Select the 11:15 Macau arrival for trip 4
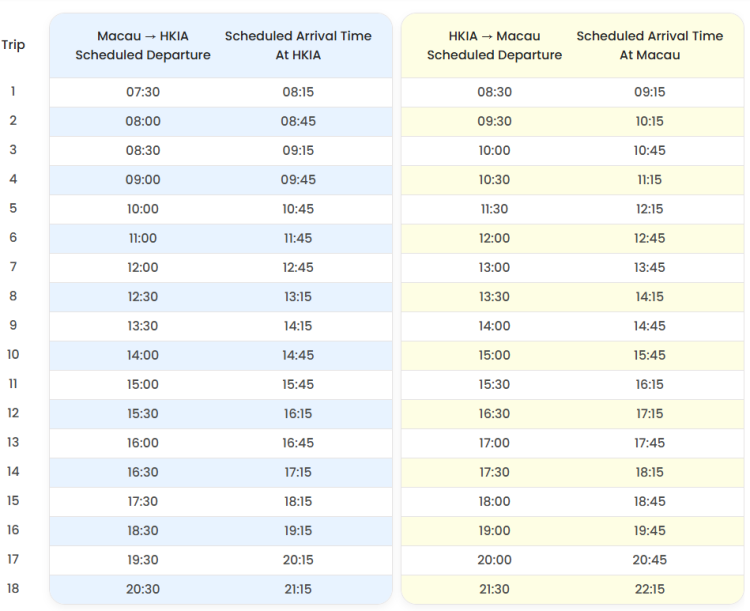Image resolution: width=750 pixels, height=611 pixels. [650, 179]
